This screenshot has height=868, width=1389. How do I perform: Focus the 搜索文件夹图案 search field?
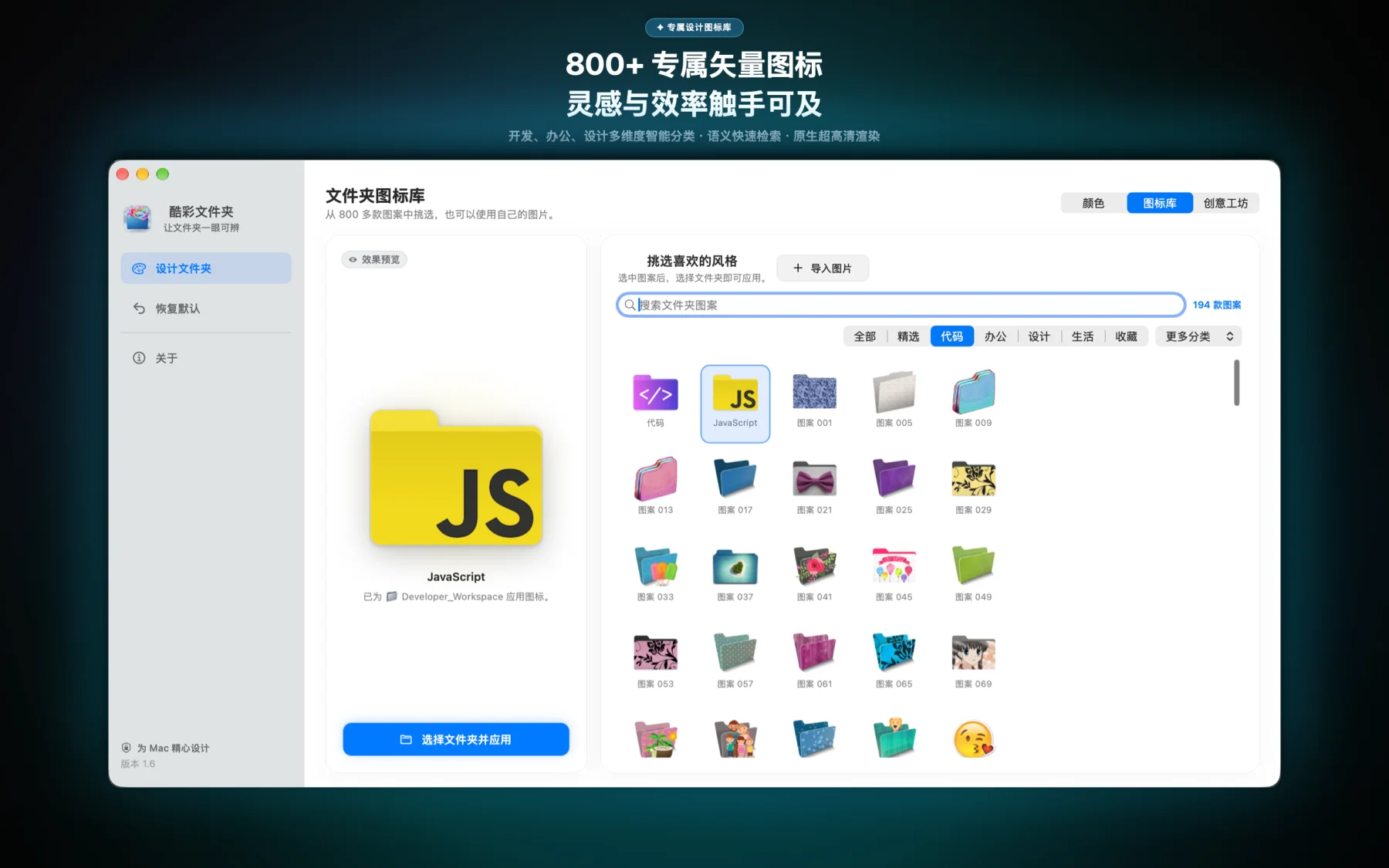[901, 305]
